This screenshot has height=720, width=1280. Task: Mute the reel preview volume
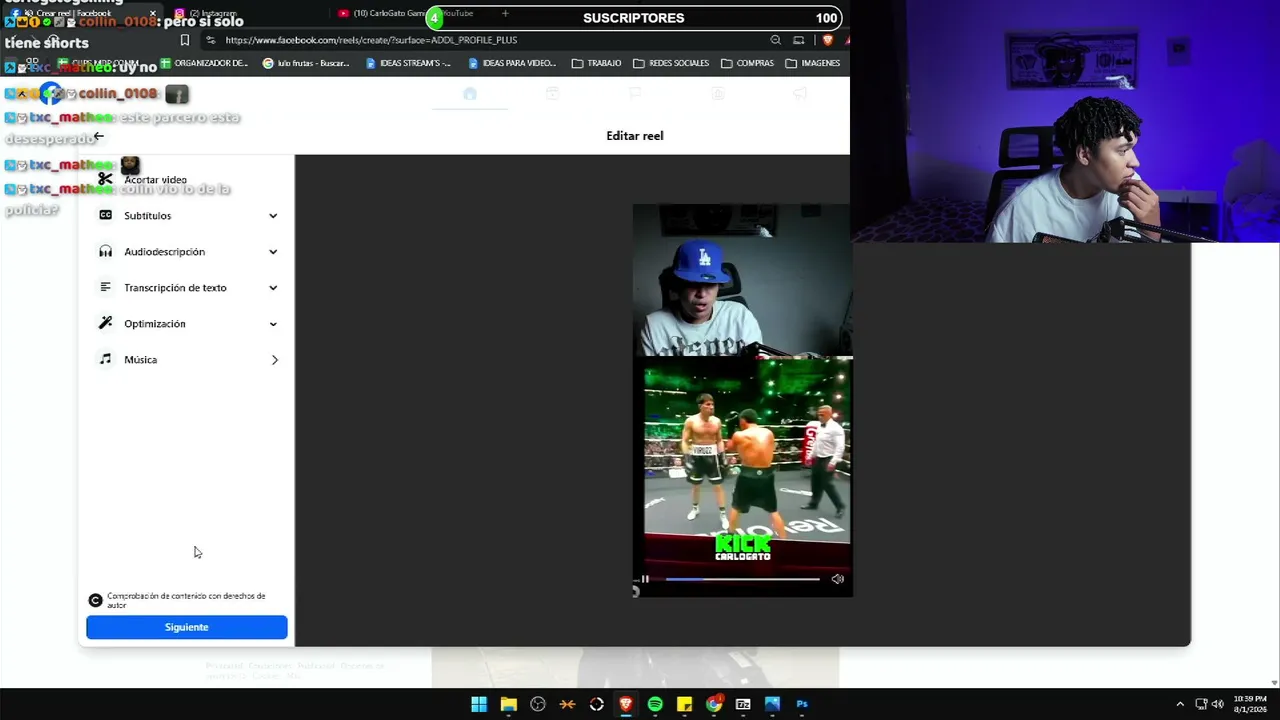pyautogui.click(x=837, y=579)
